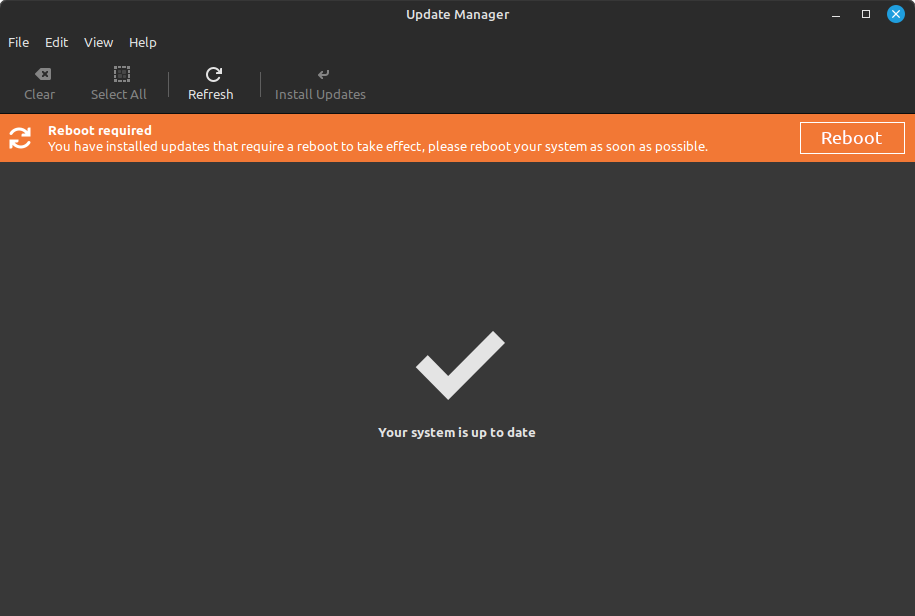Open the View menu

pyautogui.click(x=98, y=42)
